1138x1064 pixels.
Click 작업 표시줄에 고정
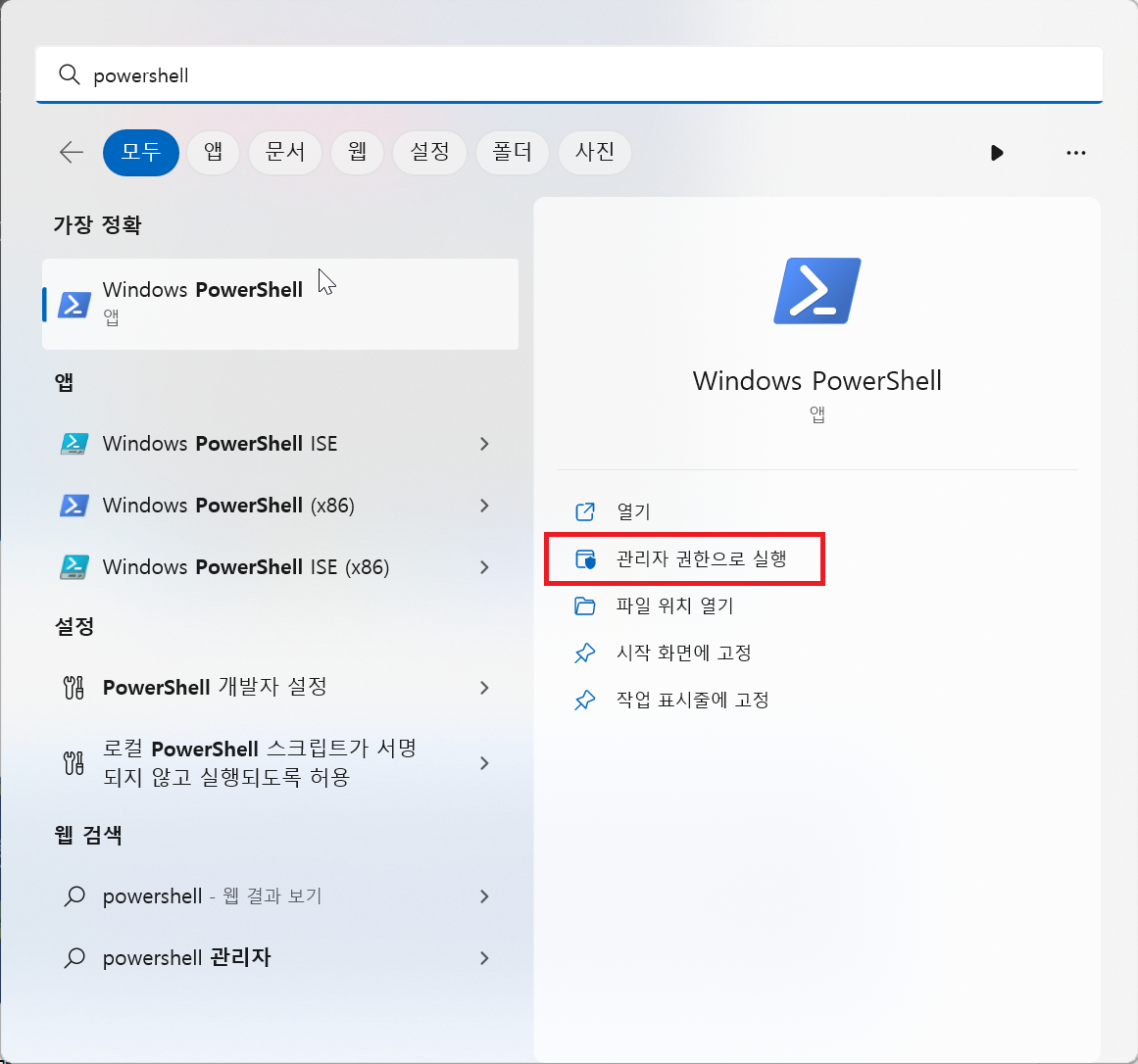(693, 700)
